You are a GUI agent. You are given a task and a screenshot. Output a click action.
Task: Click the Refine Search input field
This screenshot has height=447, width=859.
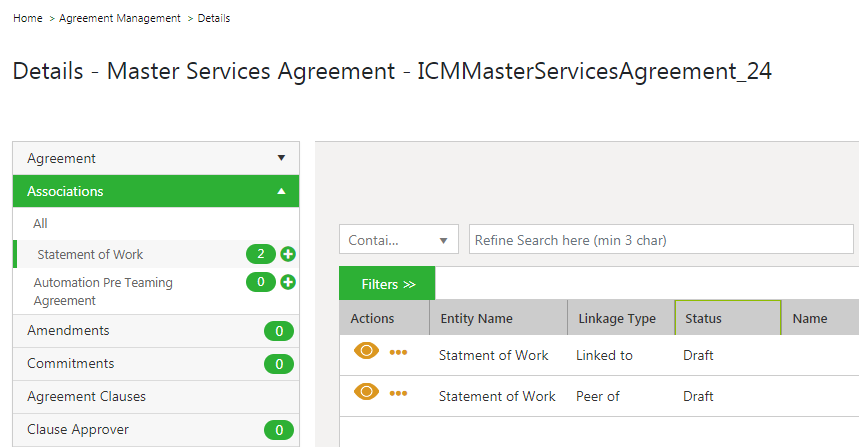660,240
